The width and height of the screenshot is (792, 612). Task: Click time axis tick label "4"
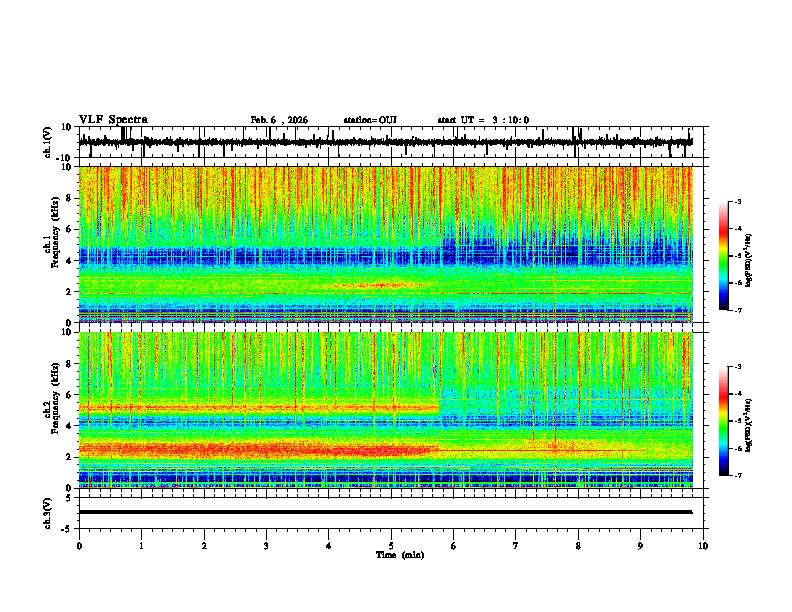click(x=329, y=546)
